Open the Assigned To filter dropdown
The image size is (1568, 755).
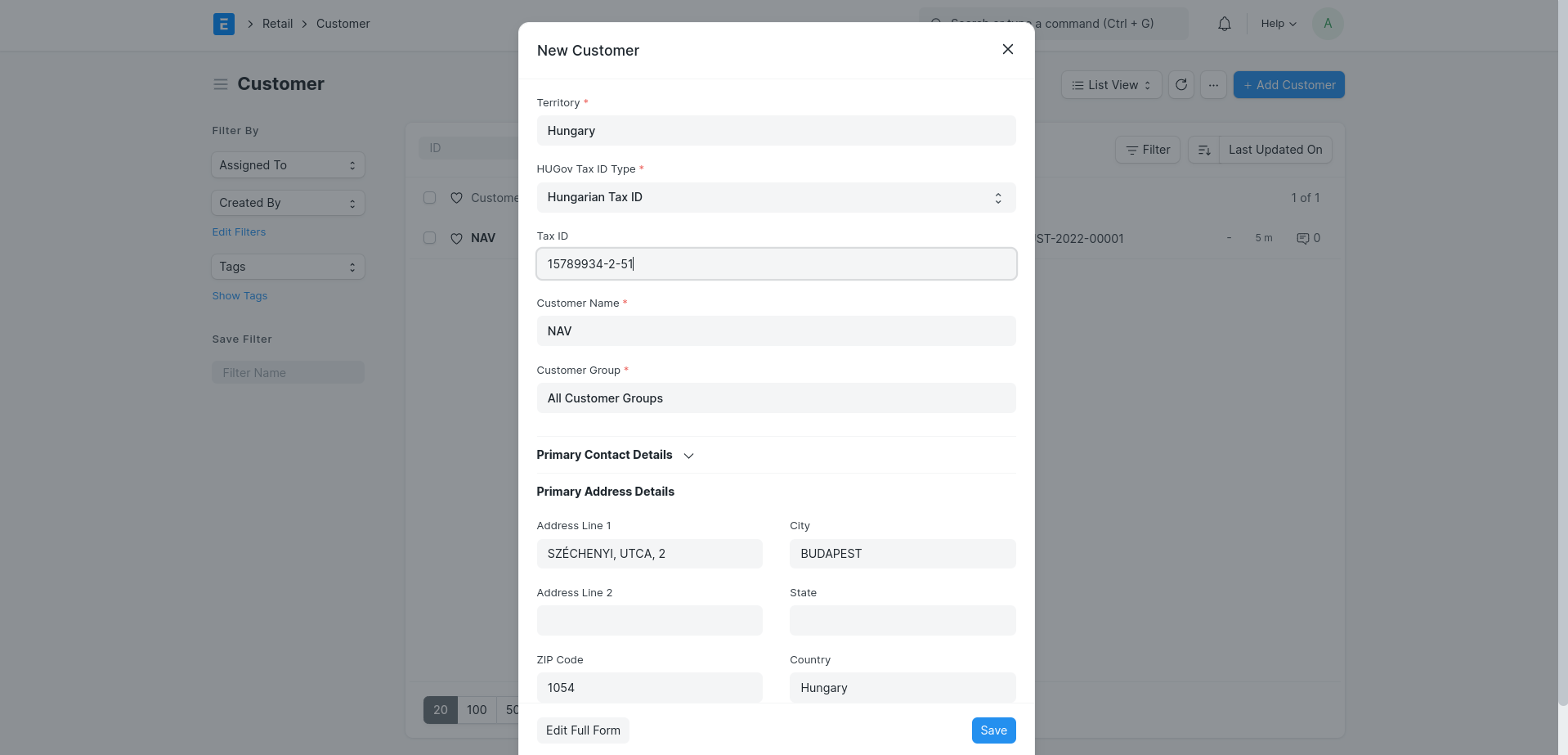pos(288,165)
